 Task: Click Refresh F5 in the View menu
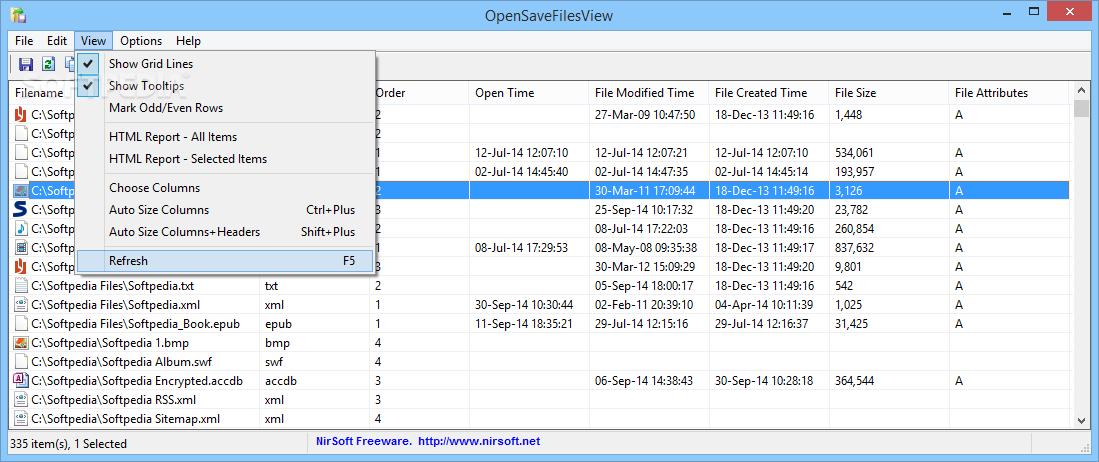pyautogui.click(x=225, y=261)
